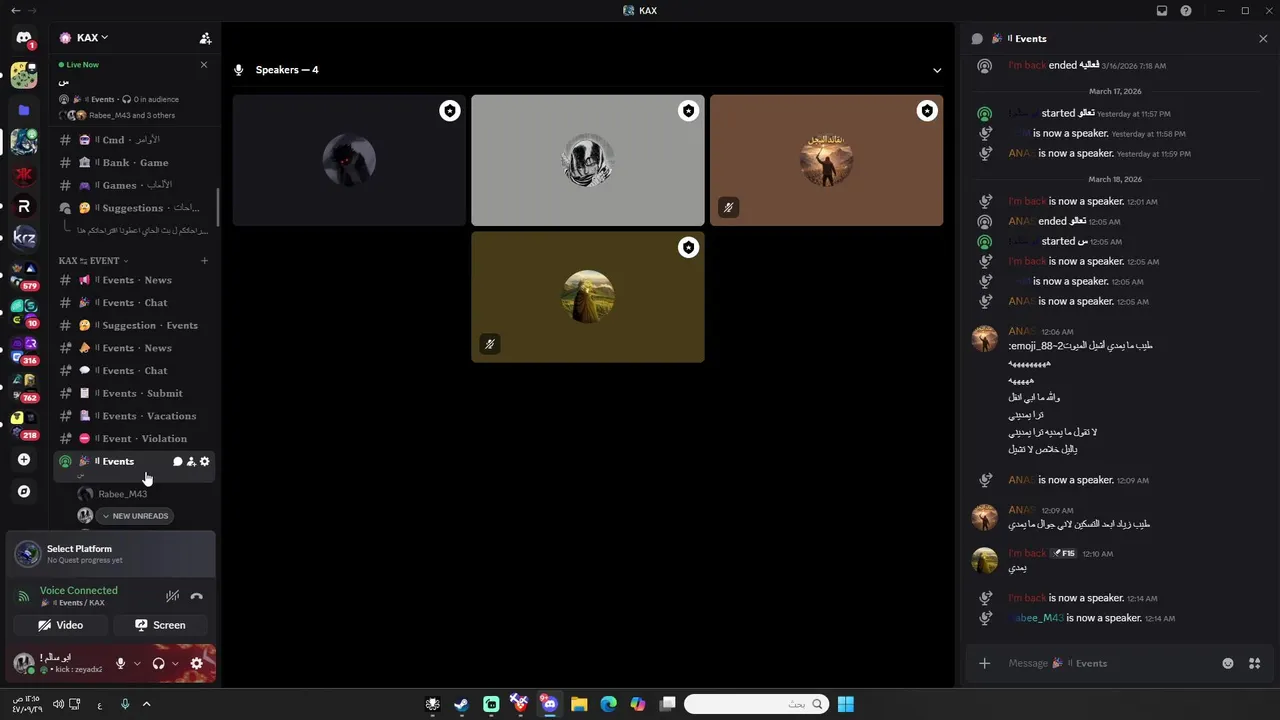Open the apps icon in message box
The image size is (1280, 720).
(x=1254, y=663)
